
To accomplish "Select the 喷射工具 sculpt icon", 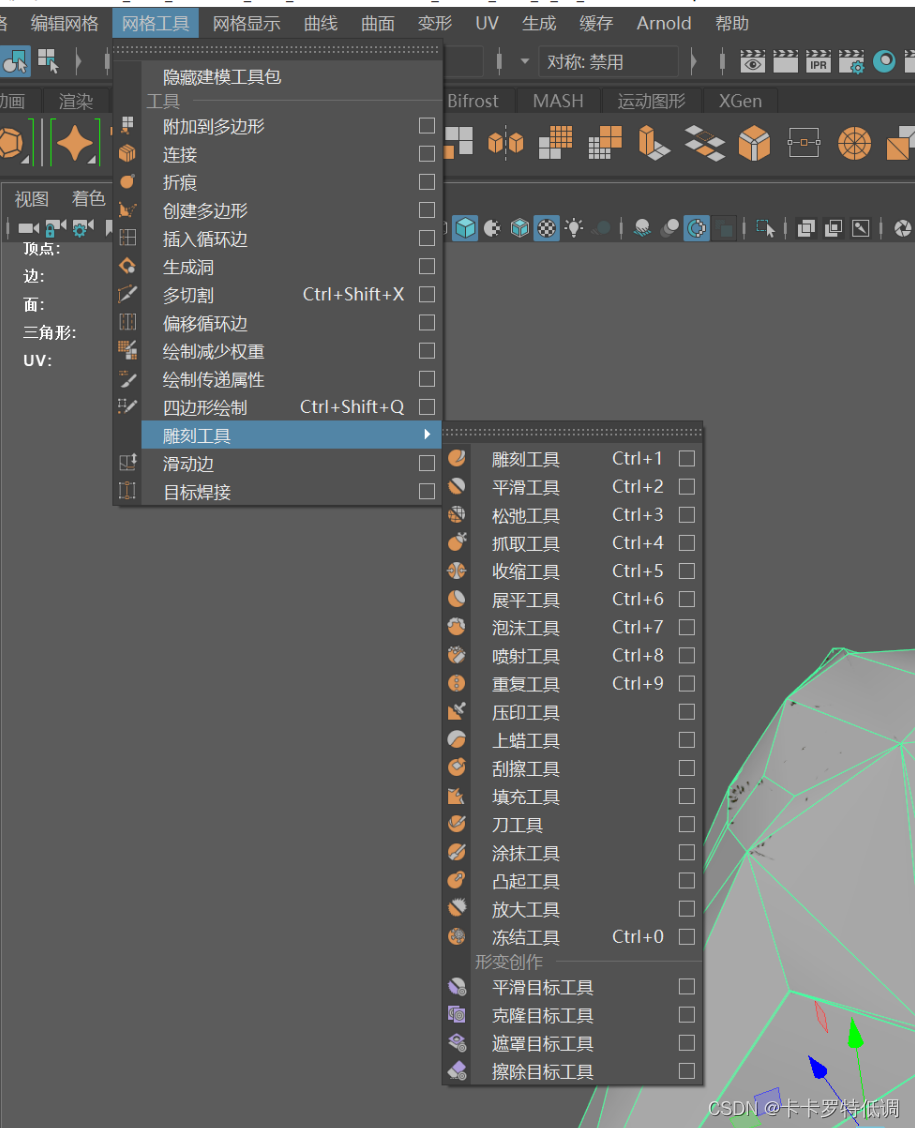I will tap(457, 655).
